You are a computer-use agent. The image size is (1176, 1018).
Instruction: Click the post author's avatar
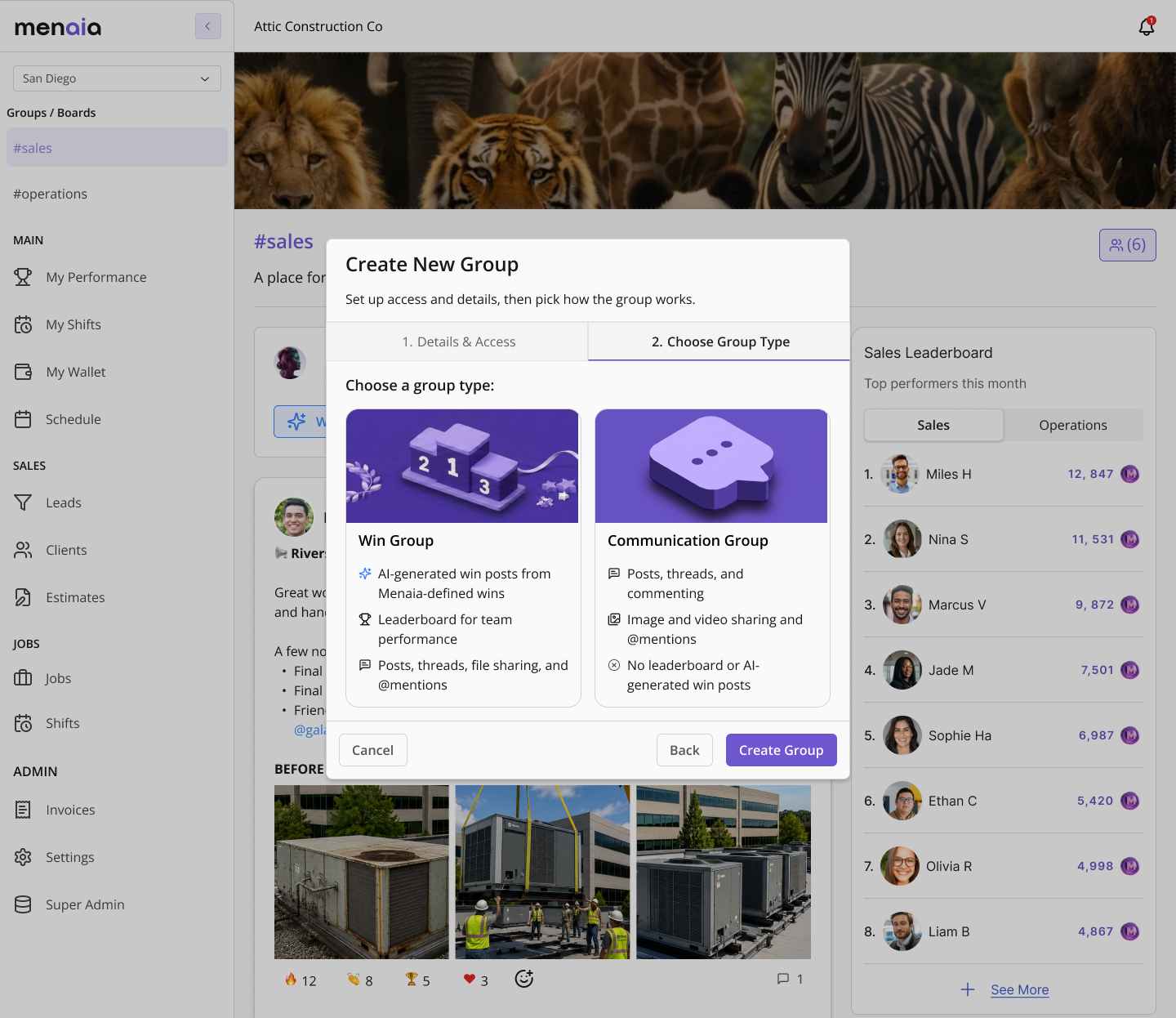click(x=294, y=517)
